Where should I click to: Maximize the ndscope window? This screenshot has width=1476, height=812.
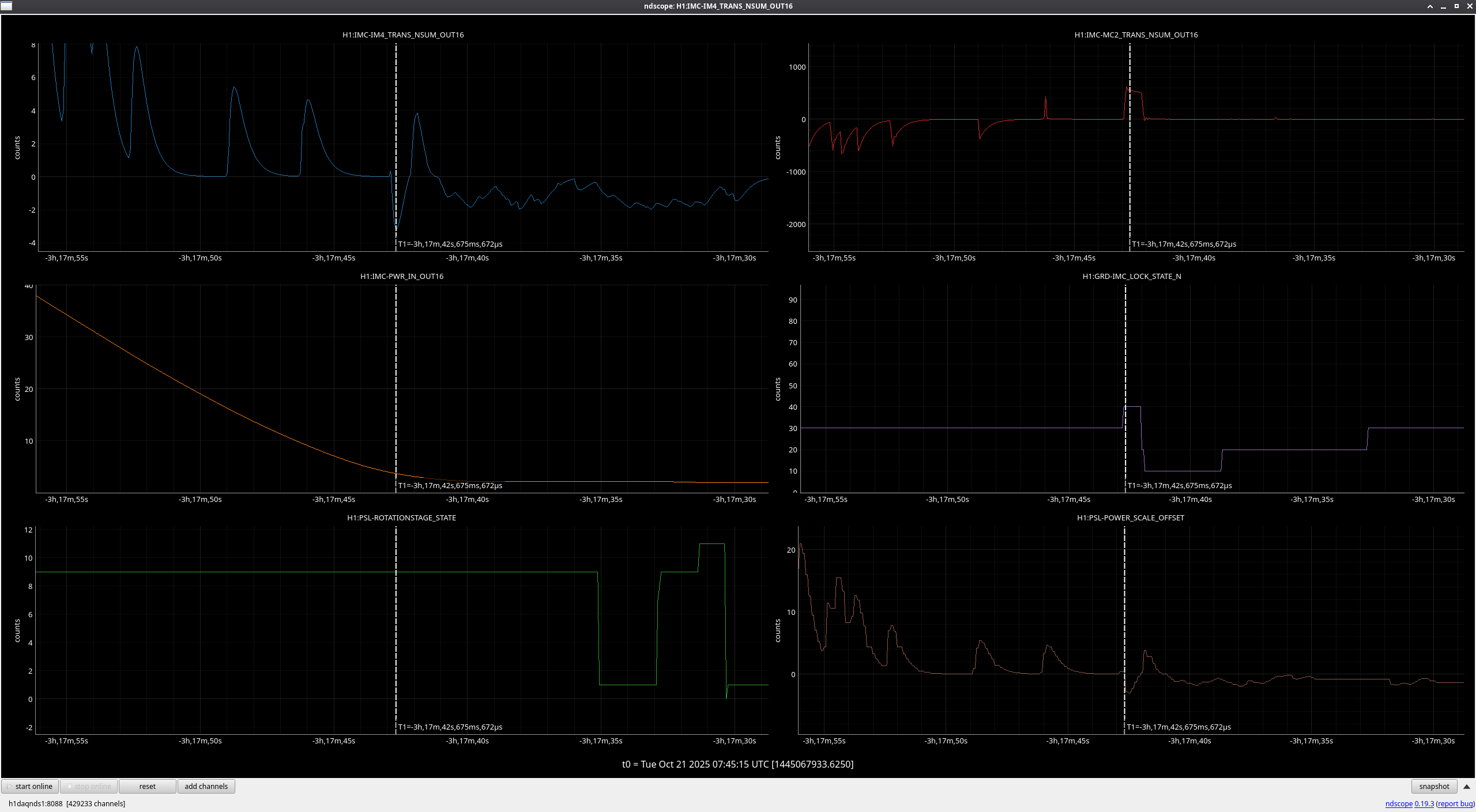coord(1456,6)
